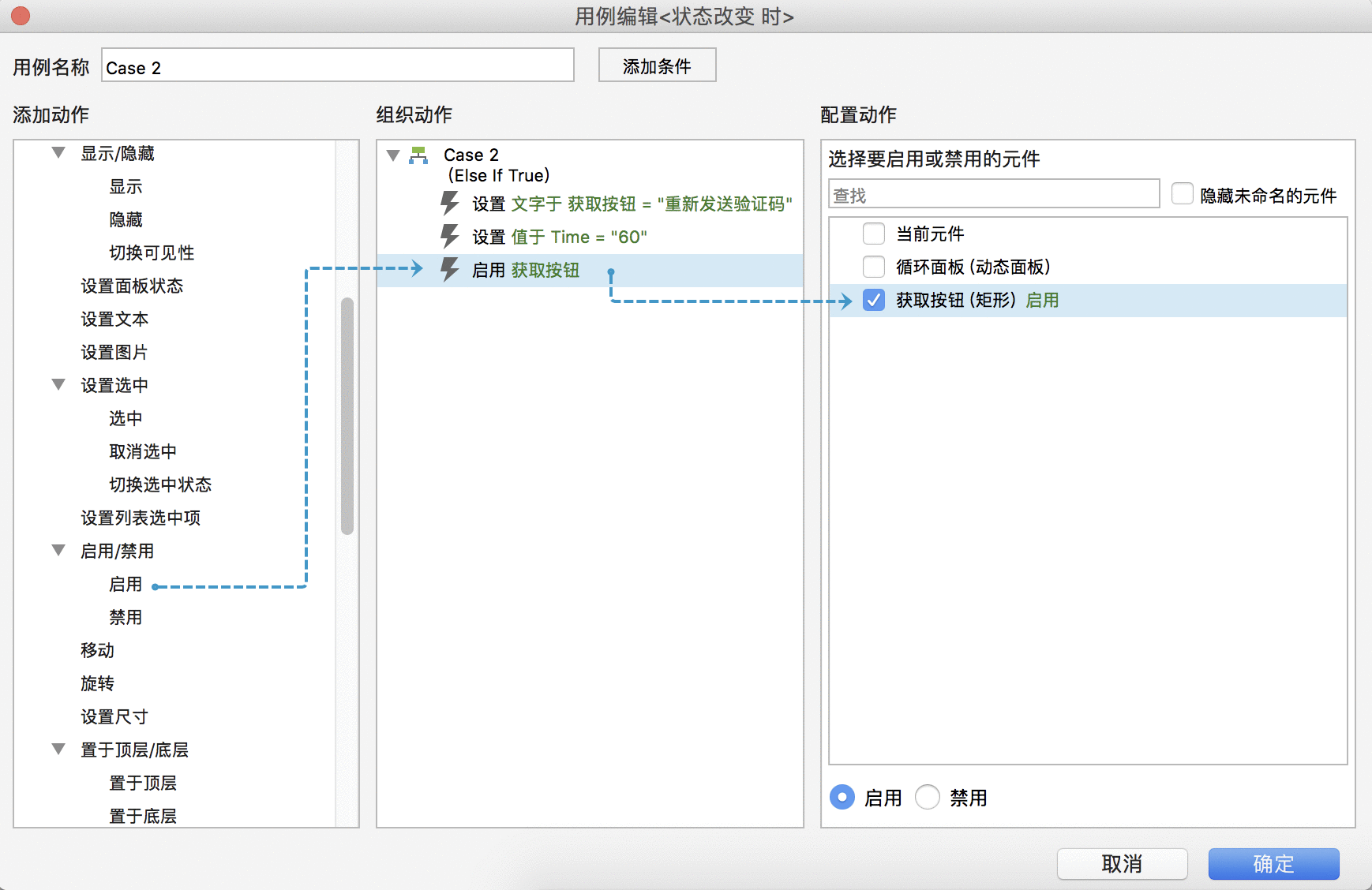Click the 启用/禁用 group label

(118, 551)
